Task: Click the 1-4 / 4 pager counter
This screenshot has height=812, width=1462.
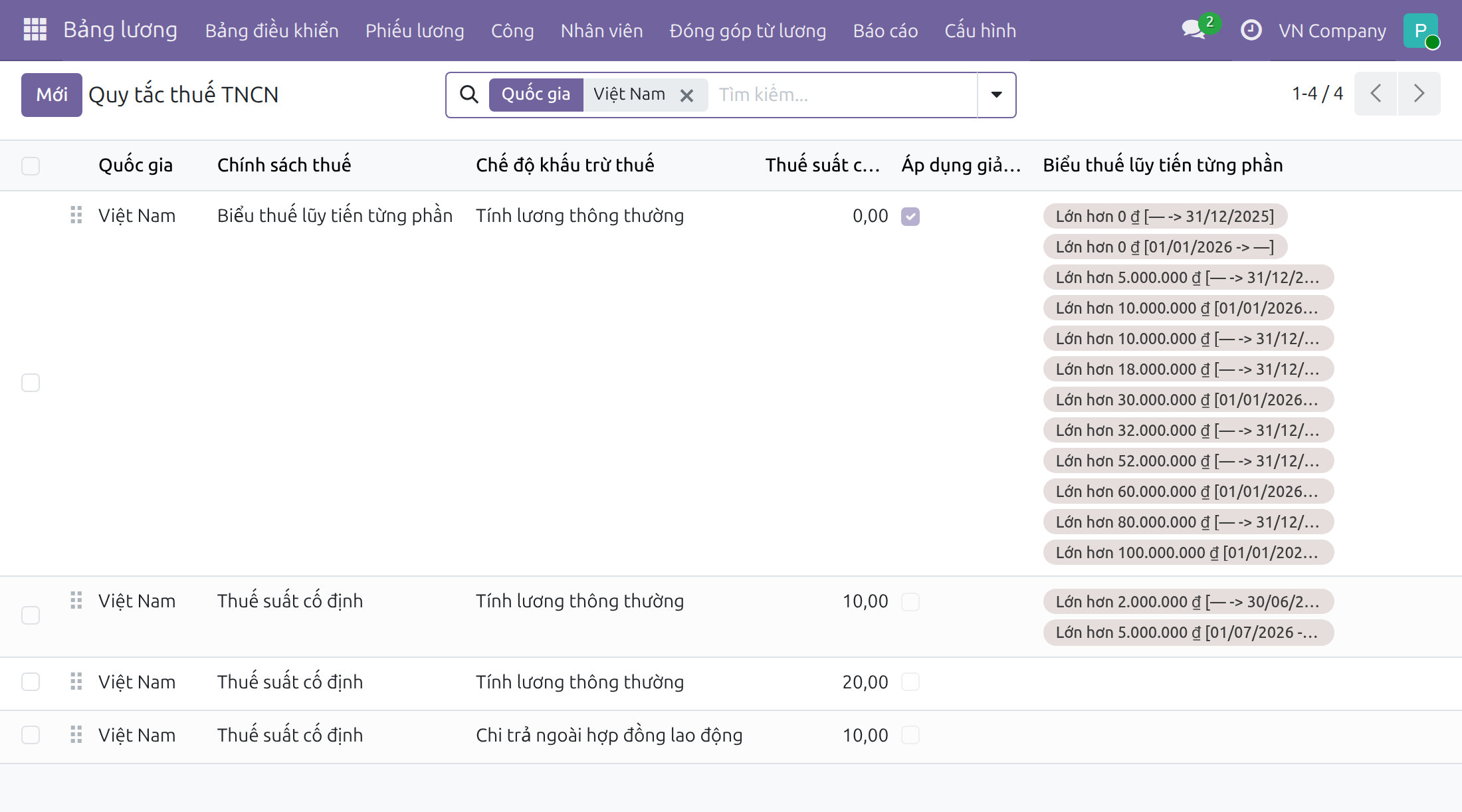Action: 1317,94
